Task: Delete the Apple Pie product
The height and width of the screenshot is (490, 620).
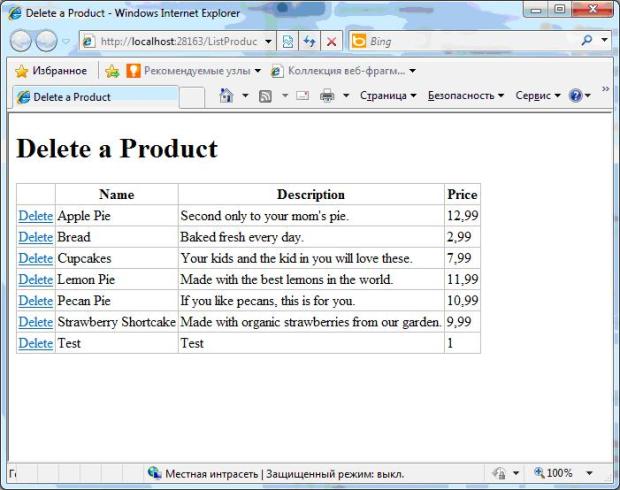Action: click(x=35, y=215)
